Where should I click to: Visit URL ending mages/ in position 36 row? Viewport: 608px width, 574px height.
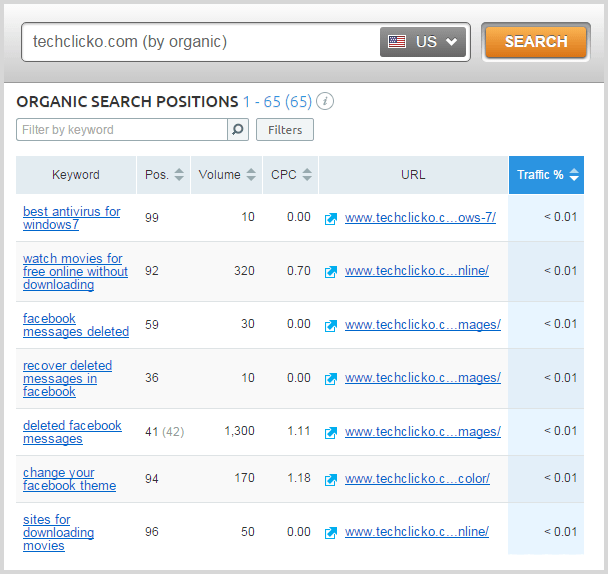tap(423, 378)
